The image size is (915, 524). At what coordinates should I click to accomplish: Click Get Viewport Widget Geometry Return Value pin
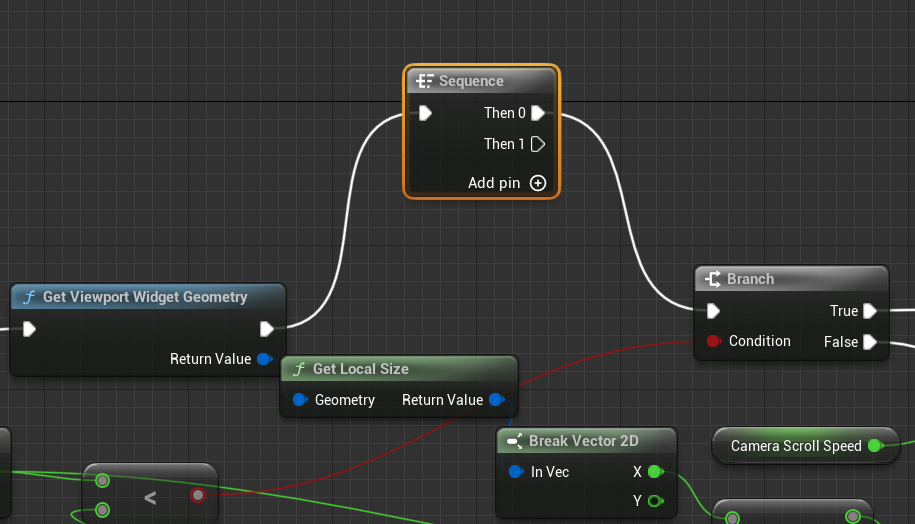(x=265, y=359)
